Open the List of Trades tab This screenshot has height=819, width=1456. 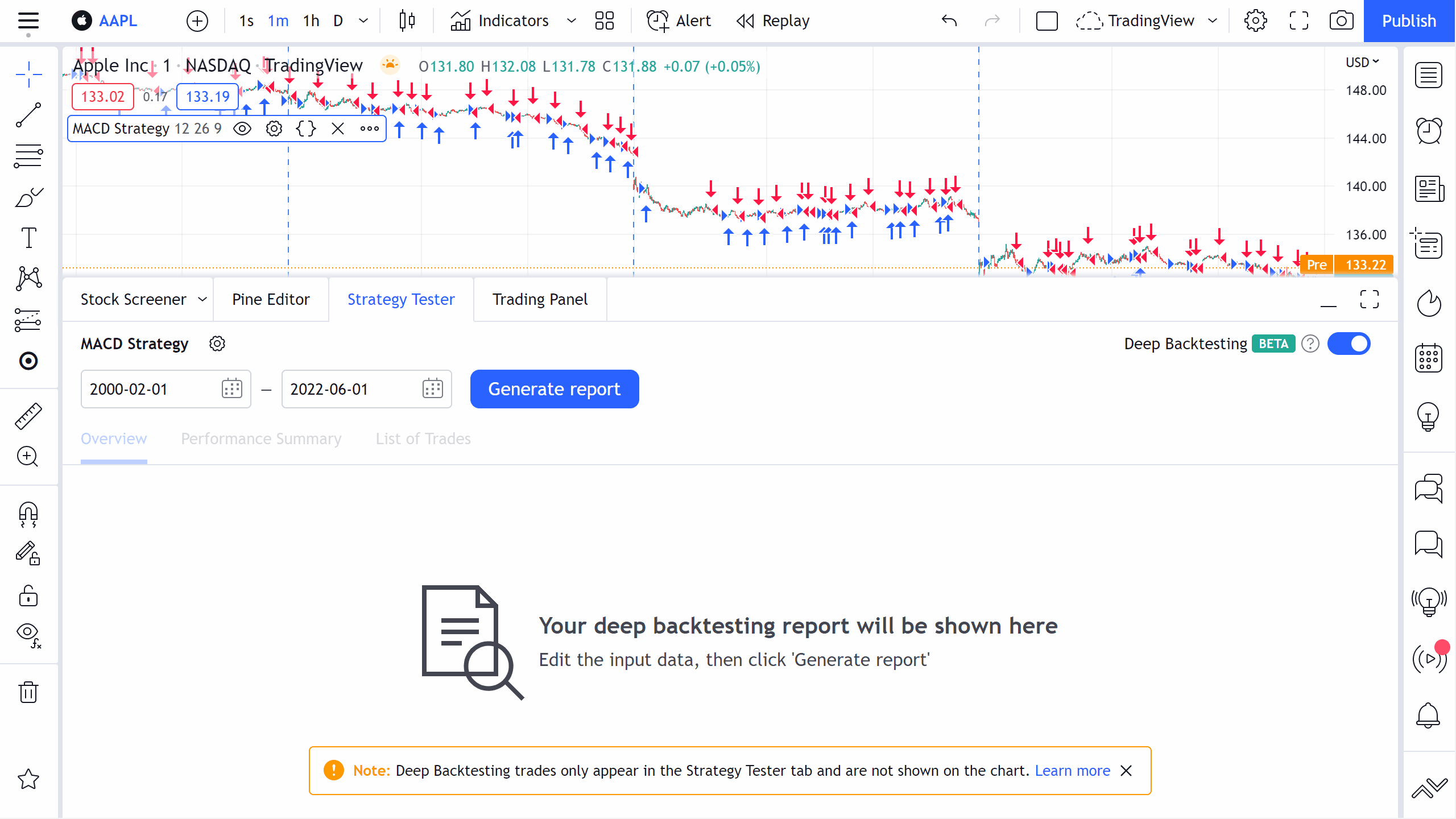423,439
